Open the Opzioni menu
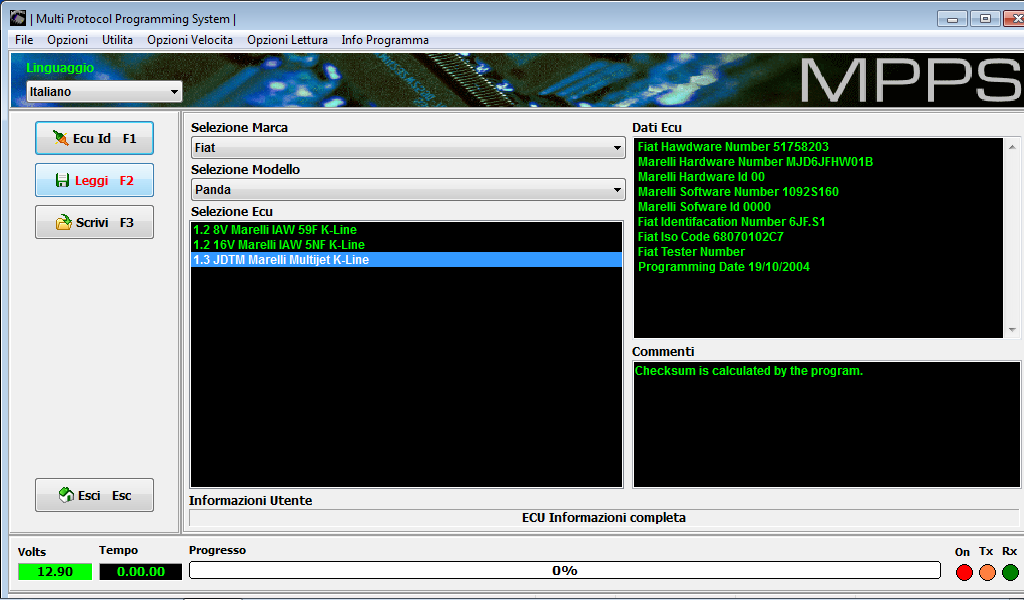 [x=67, y=40]
